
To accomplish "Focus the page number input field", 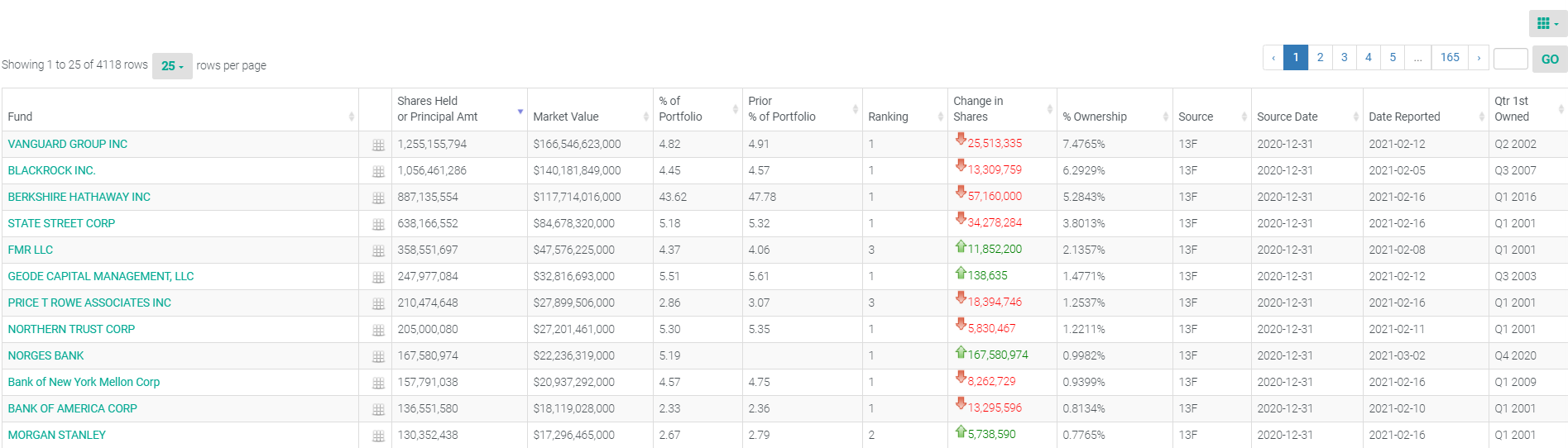I will (x=1510, y=59).
